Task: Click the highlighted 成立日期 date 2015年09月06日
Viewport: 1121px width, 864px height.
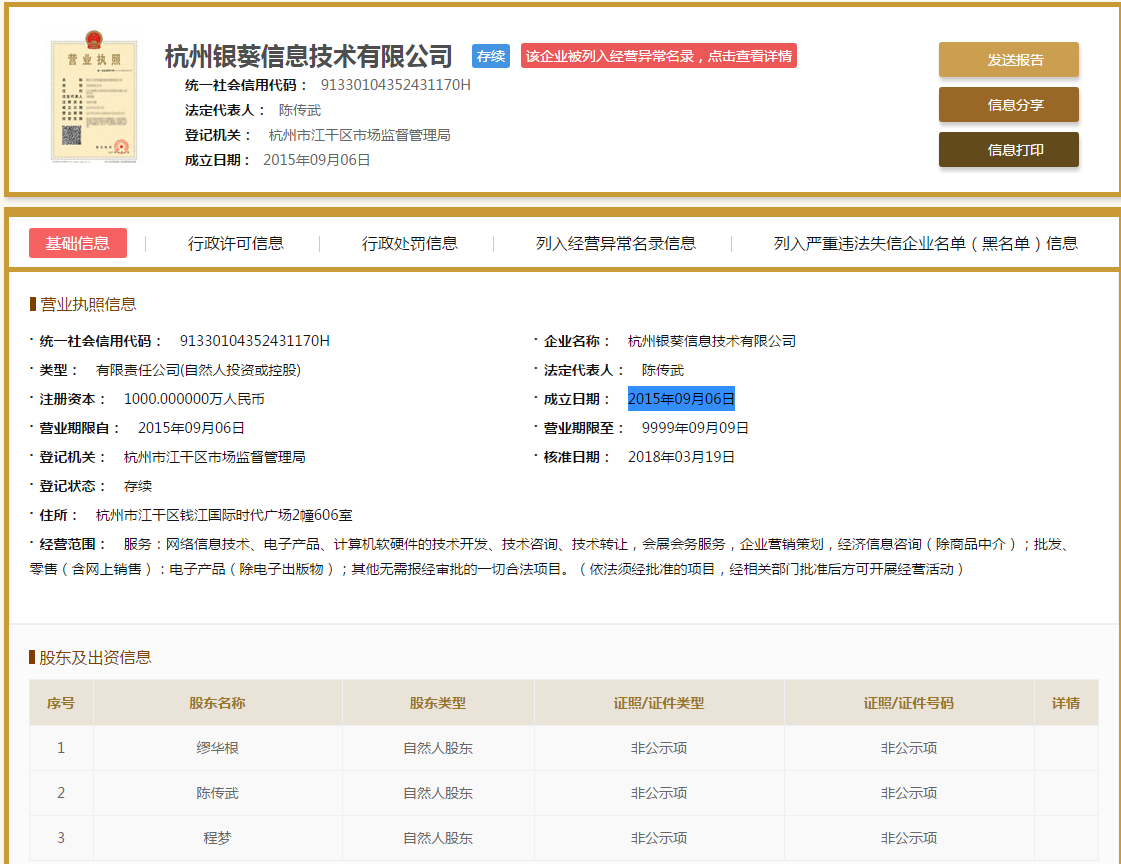Action: 680,398
